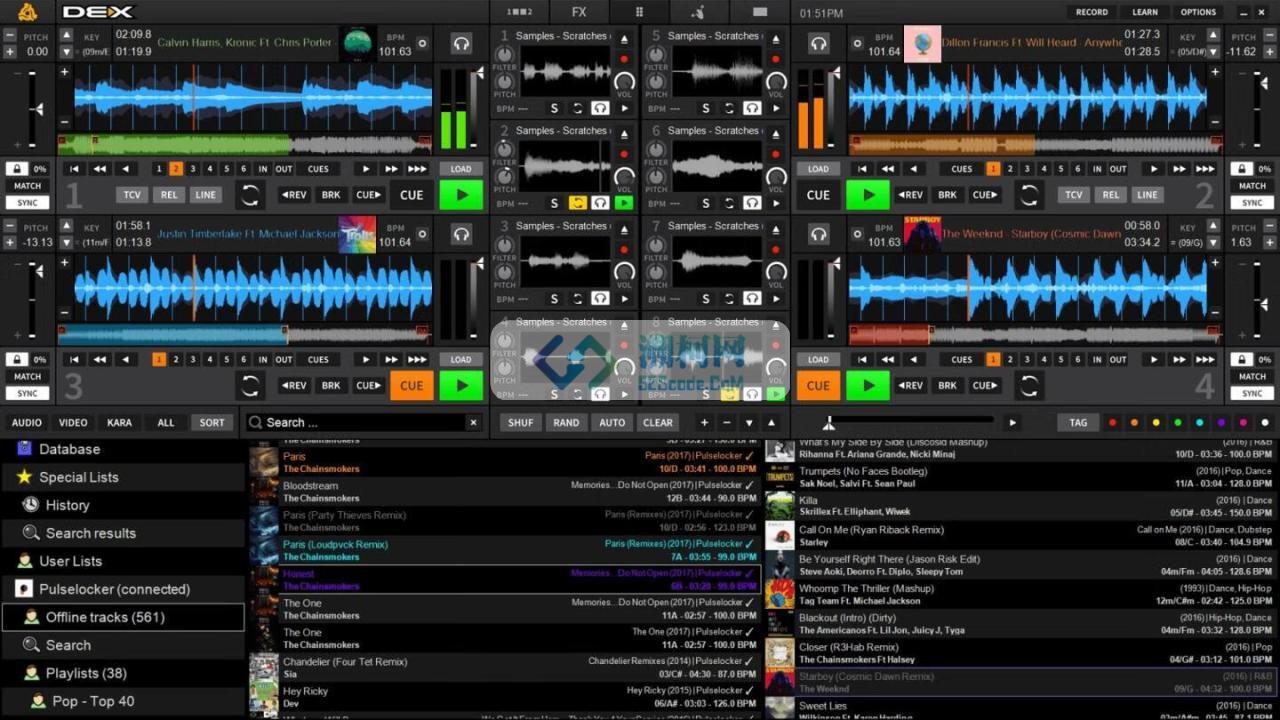This screenshot has height=720, width=1280.
Task: Click the SORT button
Action: click(212, 422)
